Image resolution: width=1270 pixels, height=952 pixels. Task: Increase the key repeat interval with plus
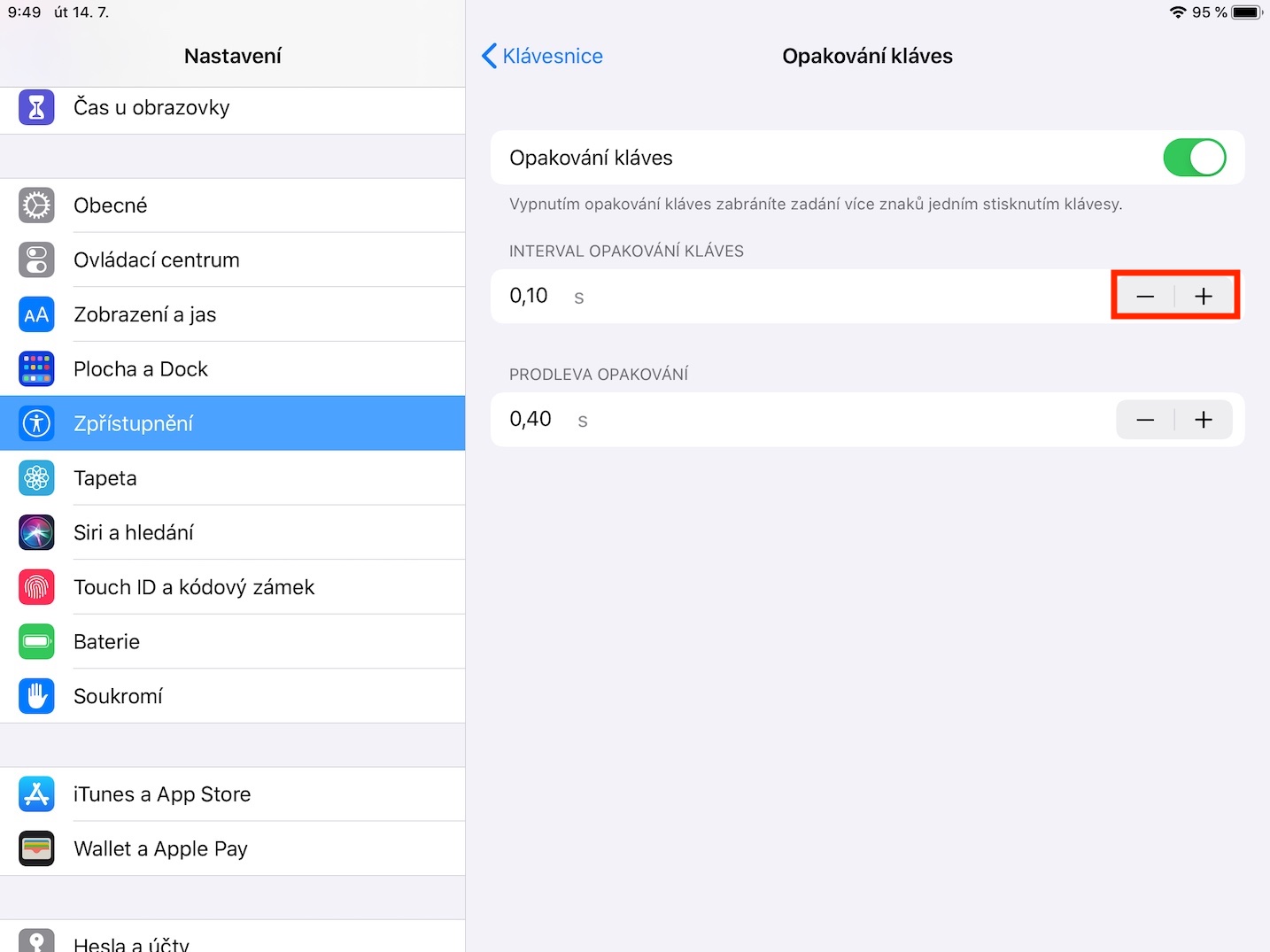pos(1204,297)
